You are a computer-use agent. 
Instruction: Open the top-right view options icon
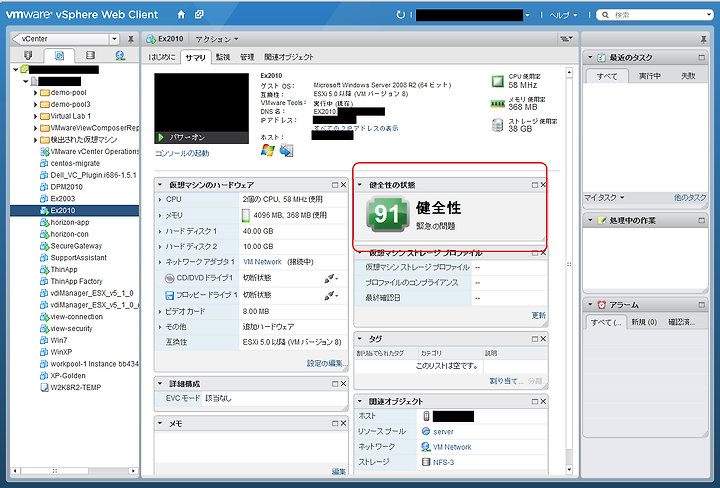[x=566, y=39]
